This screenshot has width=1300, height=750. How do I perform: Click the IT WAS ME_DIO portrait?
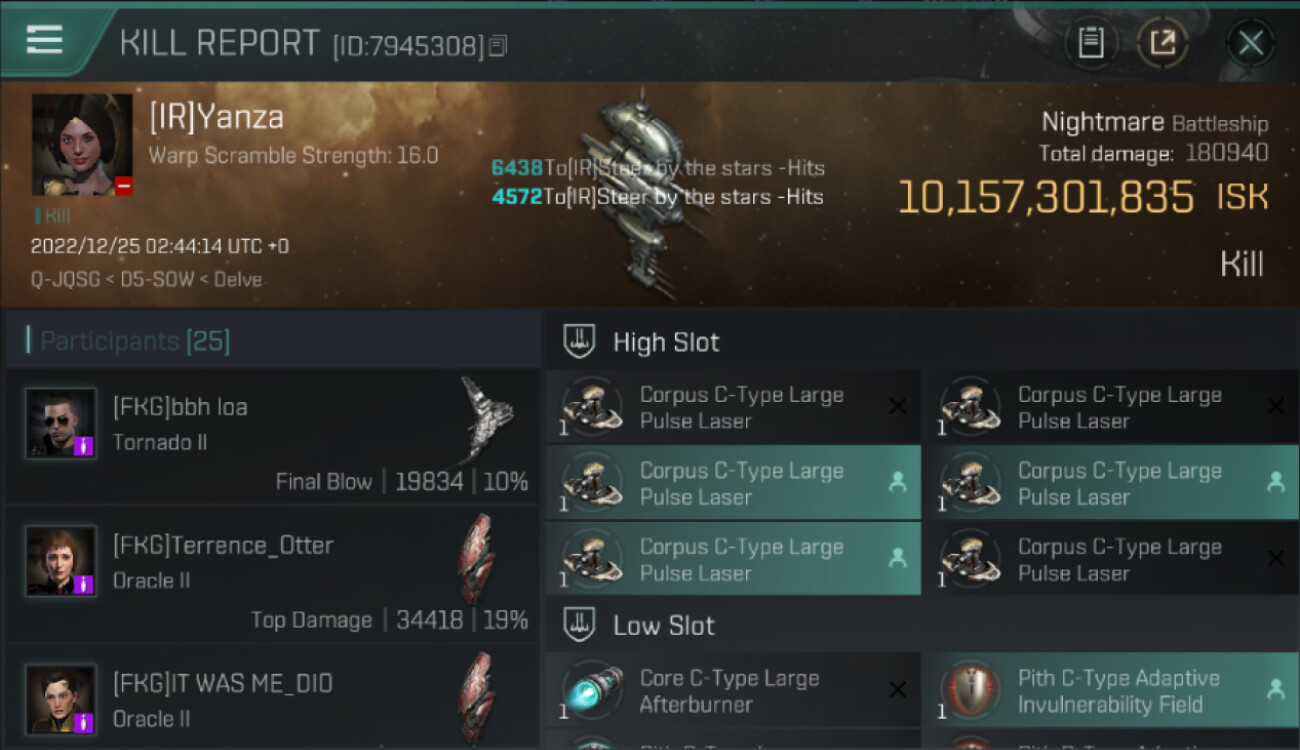coord(61,699)
